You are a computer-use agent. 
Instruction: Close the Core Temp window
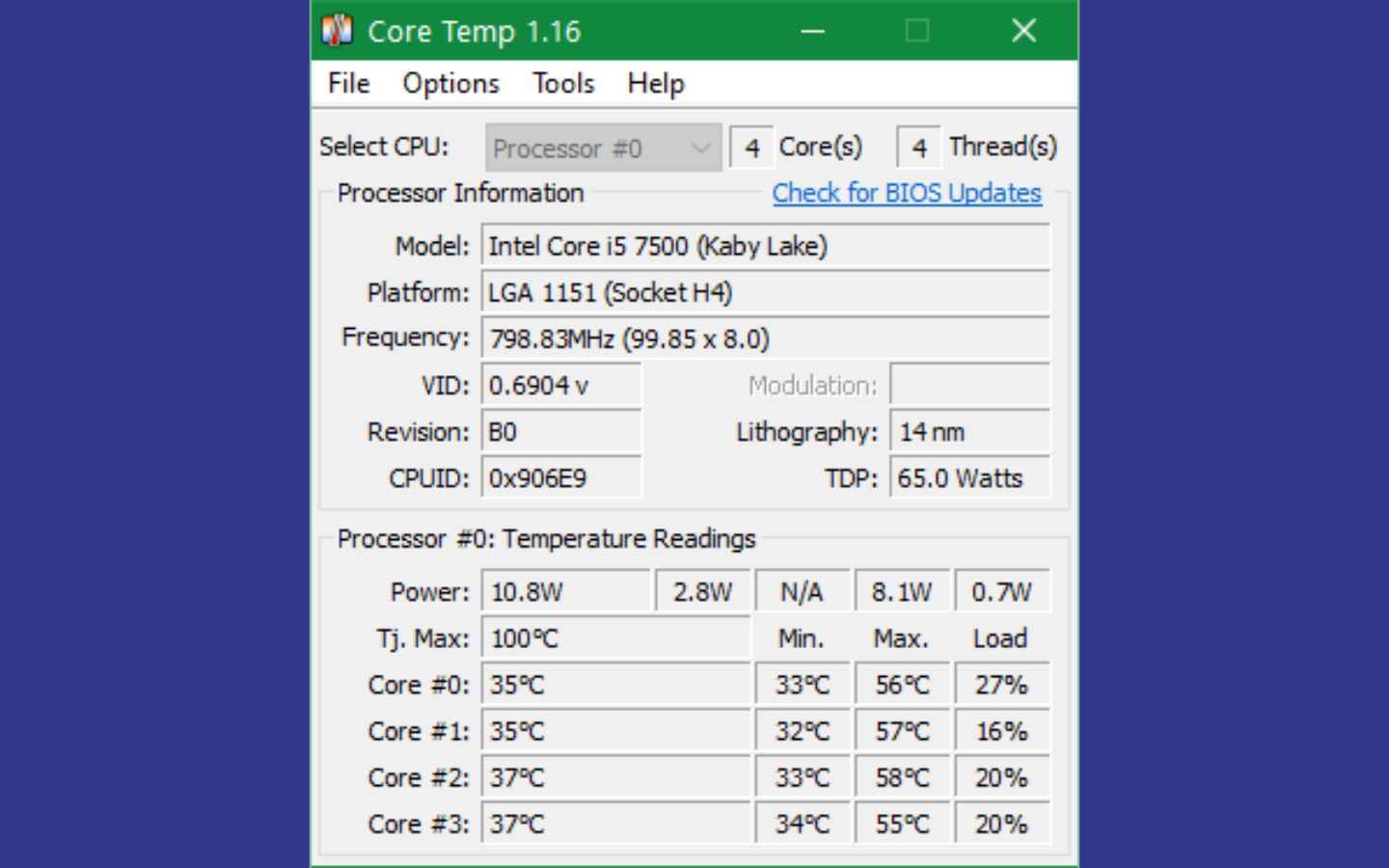click(1023, 31)
